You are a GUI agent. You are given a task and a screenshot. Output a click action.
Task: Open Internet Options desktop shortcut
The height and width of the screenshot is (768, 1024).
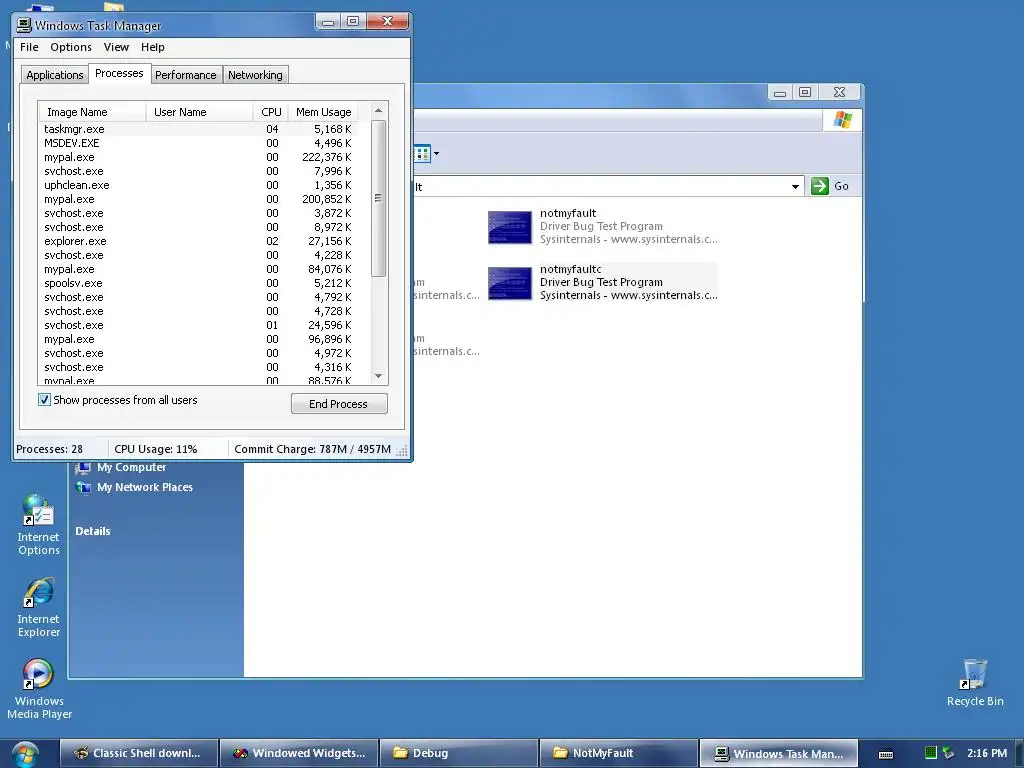pos(38,526)
